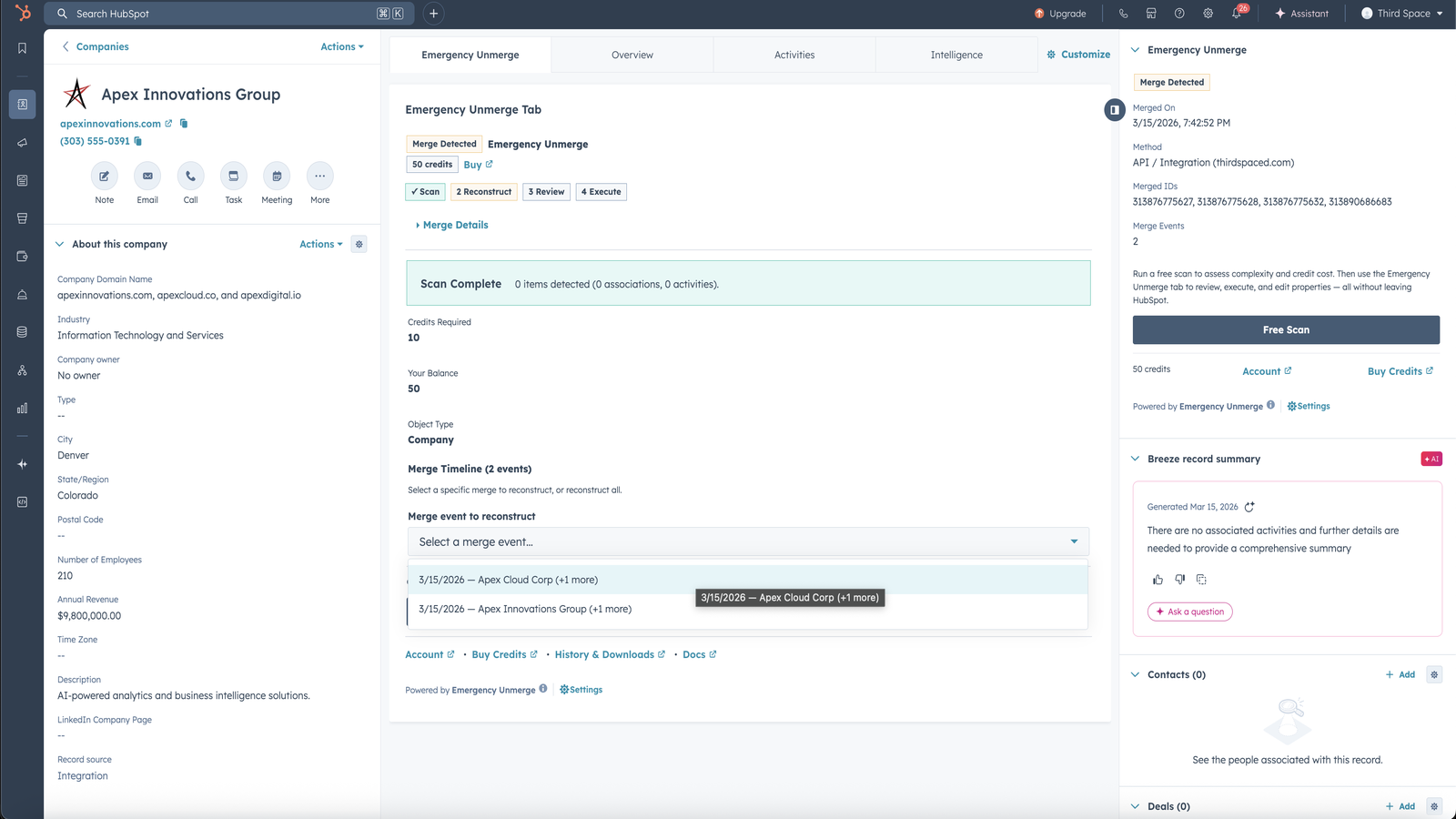The height and width of the screenshot is (819, 1456).
Task: Give thumbs up on the Breeze record summary
Action: pos(1158,579)
